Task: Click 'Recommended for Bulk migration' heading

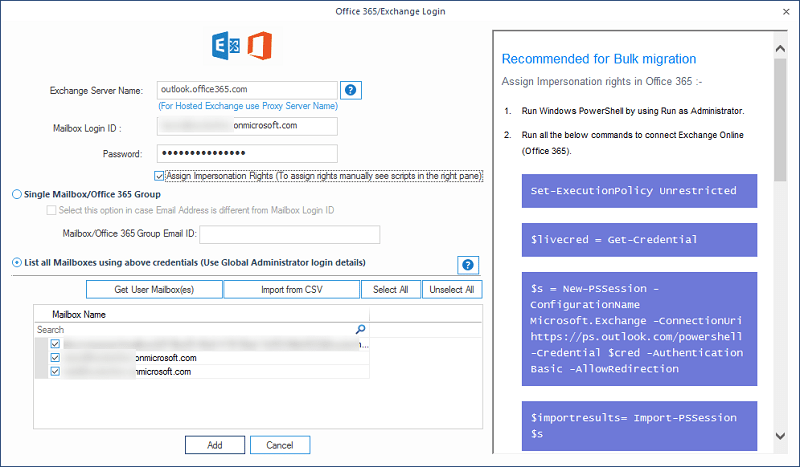Action: tap(599, 59)
